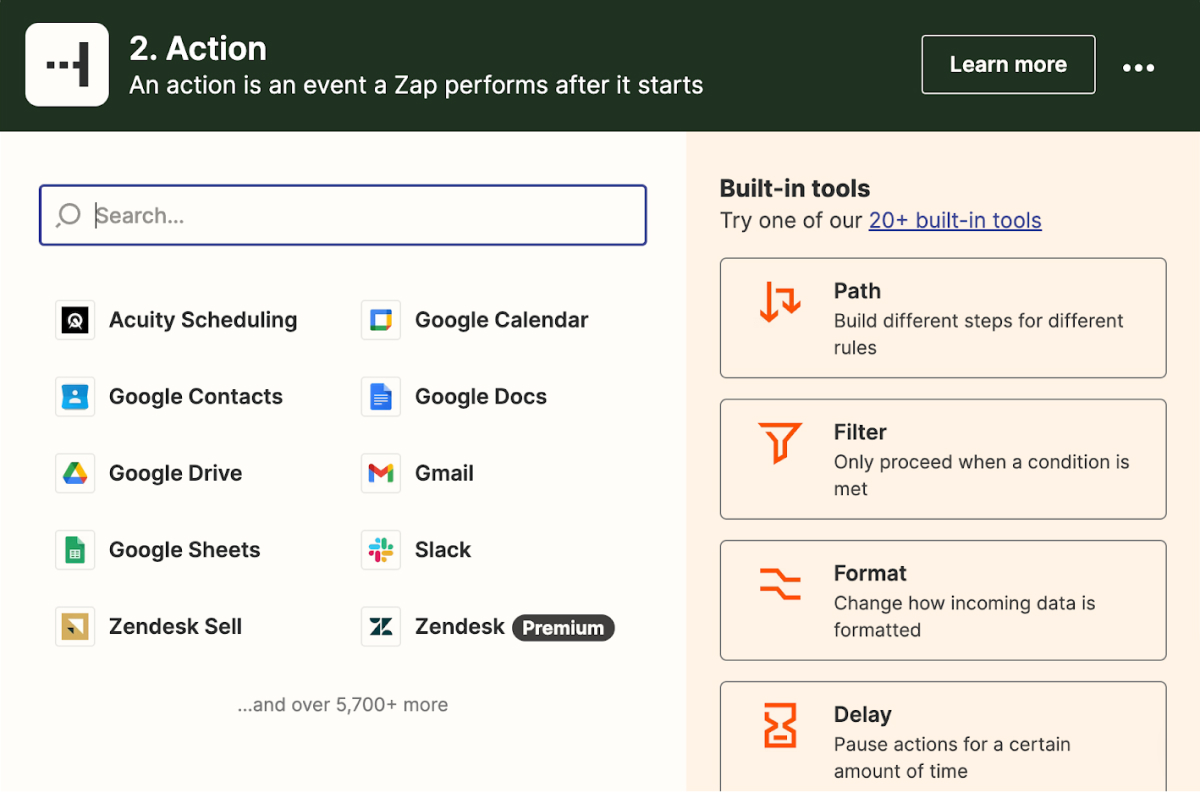Screen dimensions: 1200x792
Task: Click the Zendesk Premium badge
Action: point(563,628)
